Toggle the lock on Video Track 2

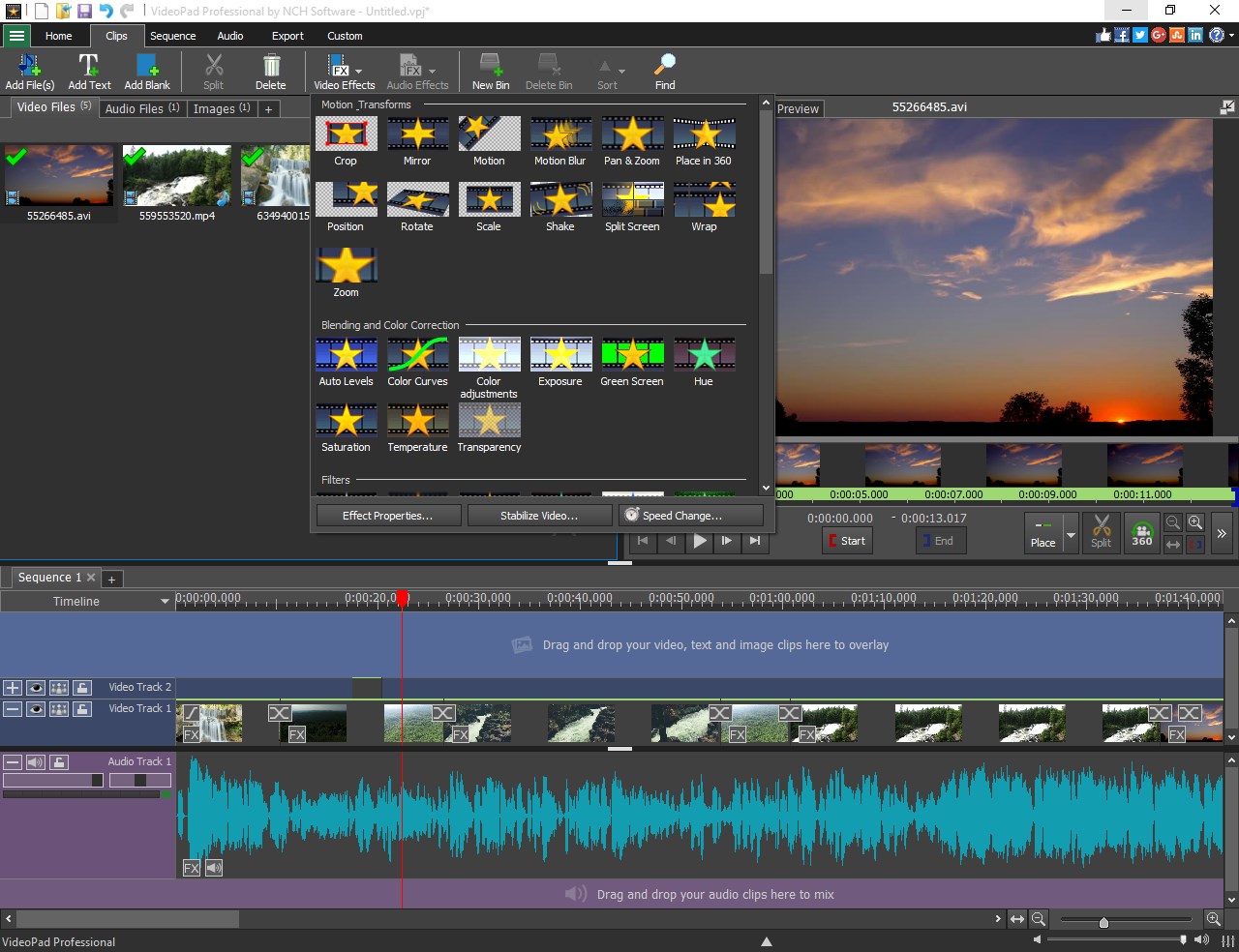coord(82,688)
